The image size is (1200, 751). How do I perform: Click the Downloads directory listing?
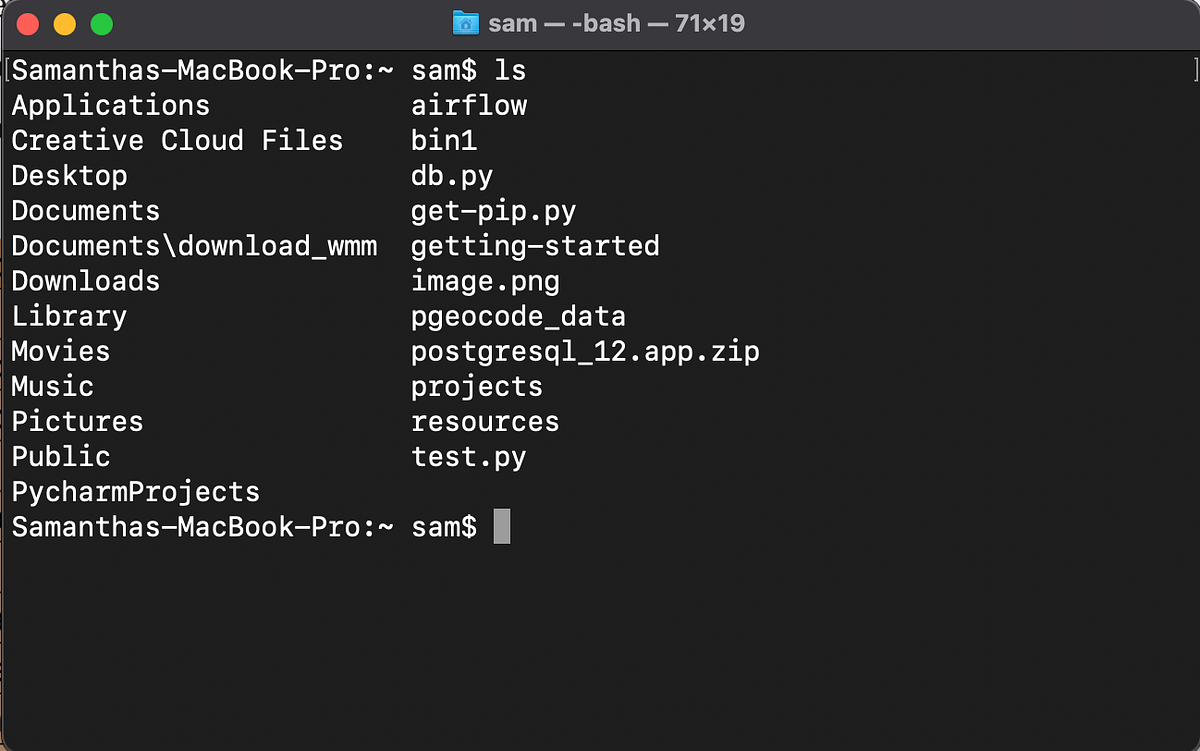coord(85,281)
